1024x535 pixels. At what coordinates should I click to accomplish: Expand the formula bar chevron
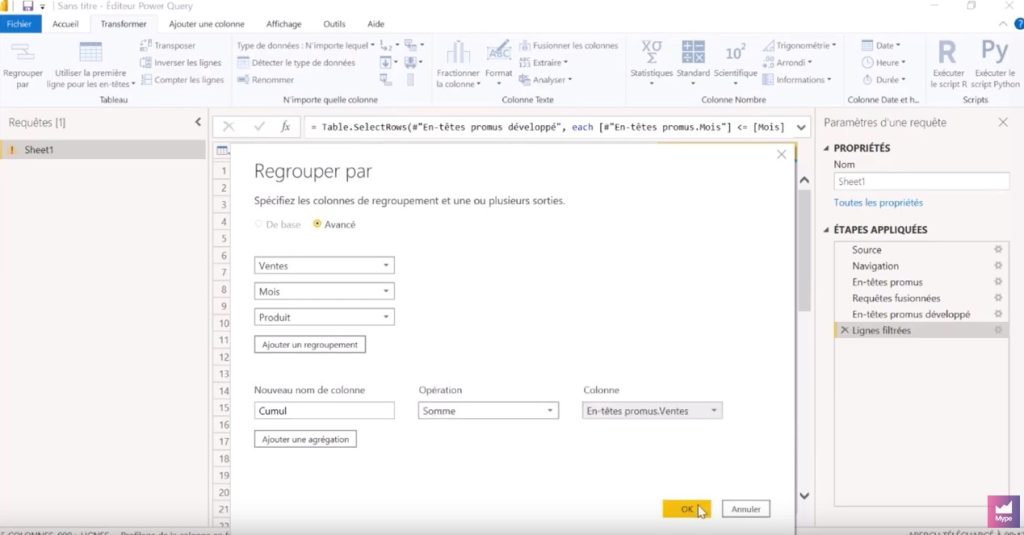(801, 127)
